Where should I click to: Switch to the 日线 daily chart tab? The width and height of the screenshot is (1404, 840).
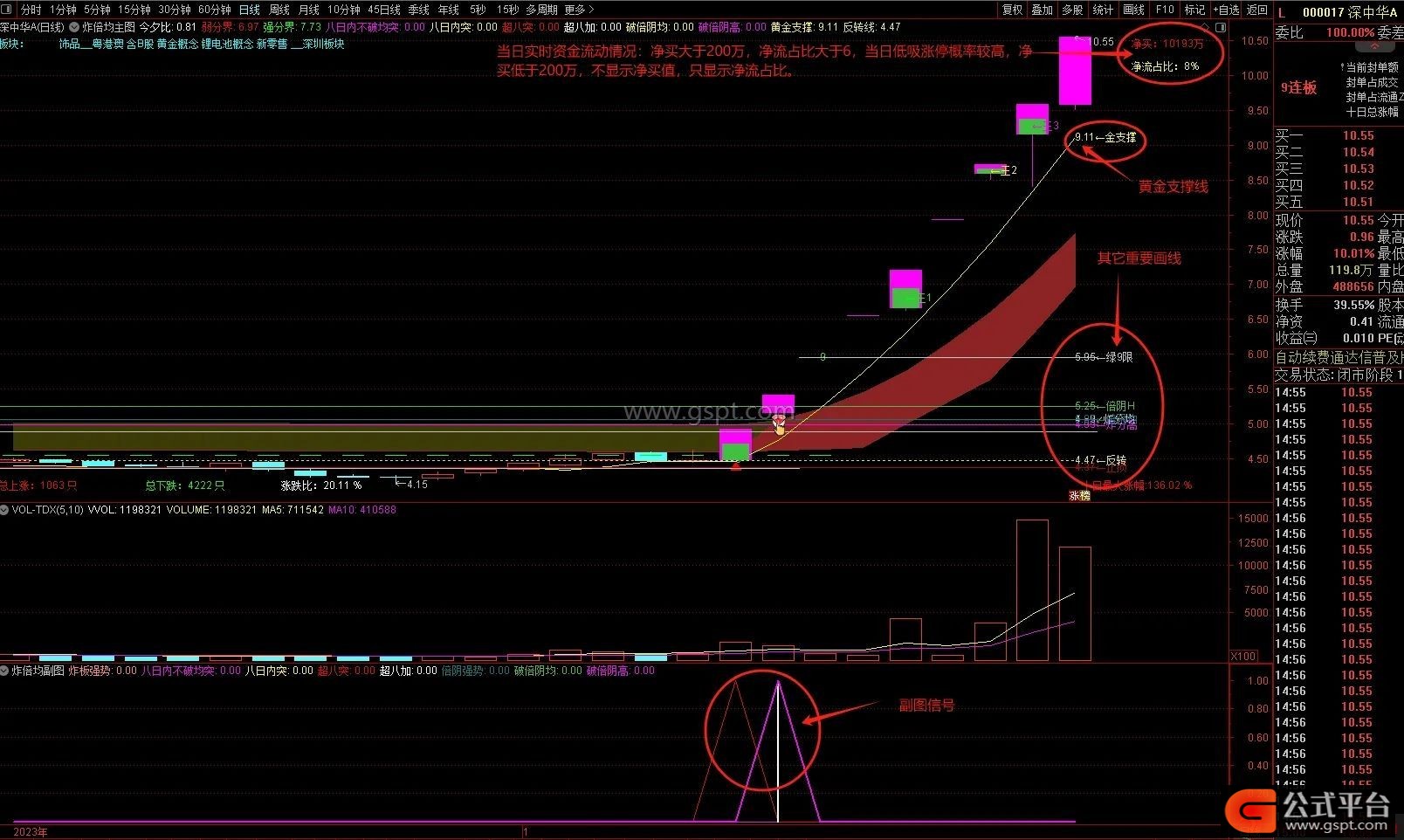click(x=249, y=10)
